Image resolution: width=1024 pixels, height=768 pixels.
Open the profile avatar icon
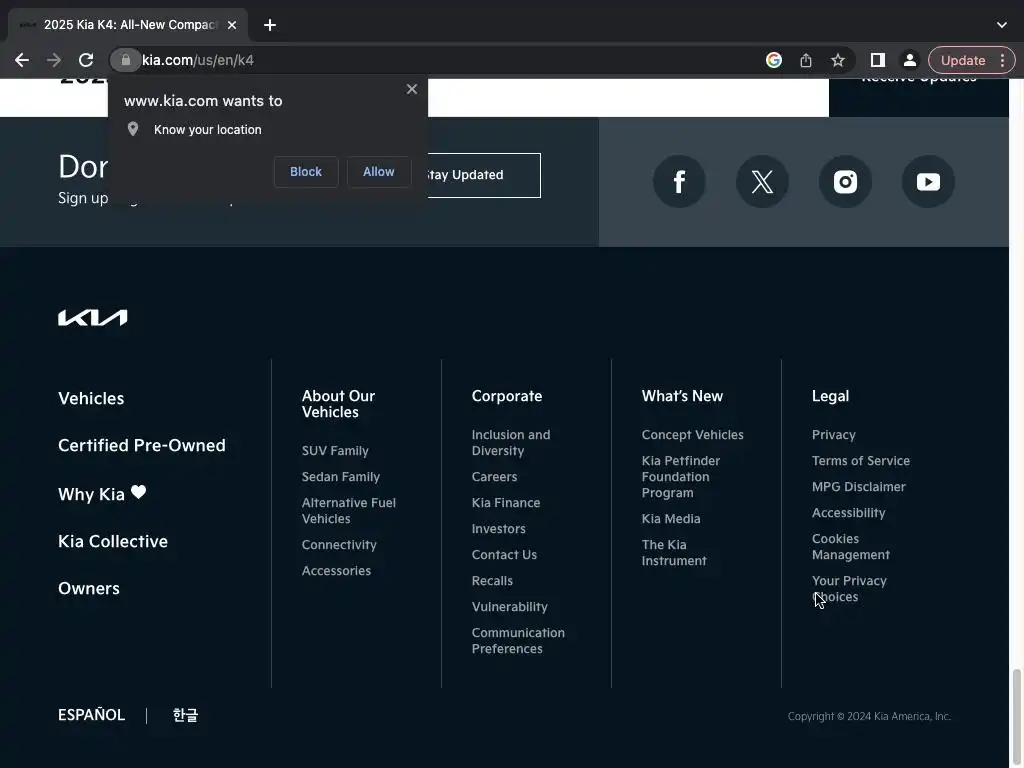pos(910,60)
